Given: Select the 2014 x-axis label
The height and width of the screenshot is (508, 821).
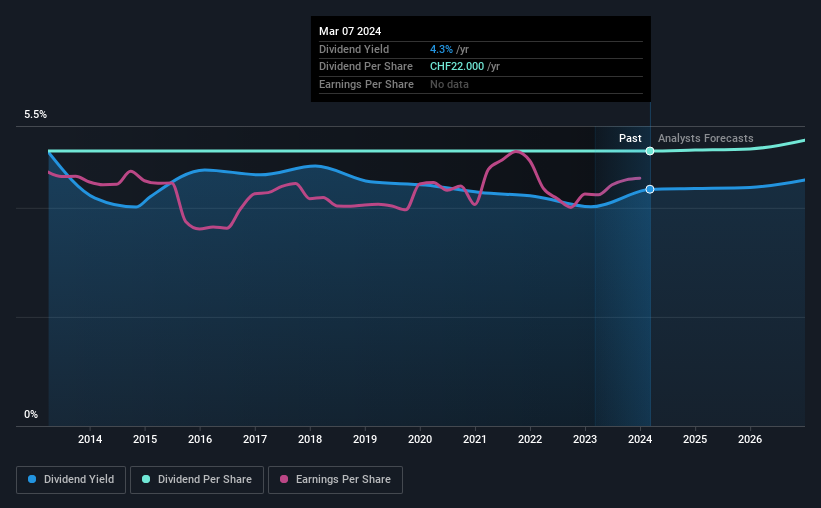Looking at the screenshot, I should pyautogui.click(x=90, y=439).
